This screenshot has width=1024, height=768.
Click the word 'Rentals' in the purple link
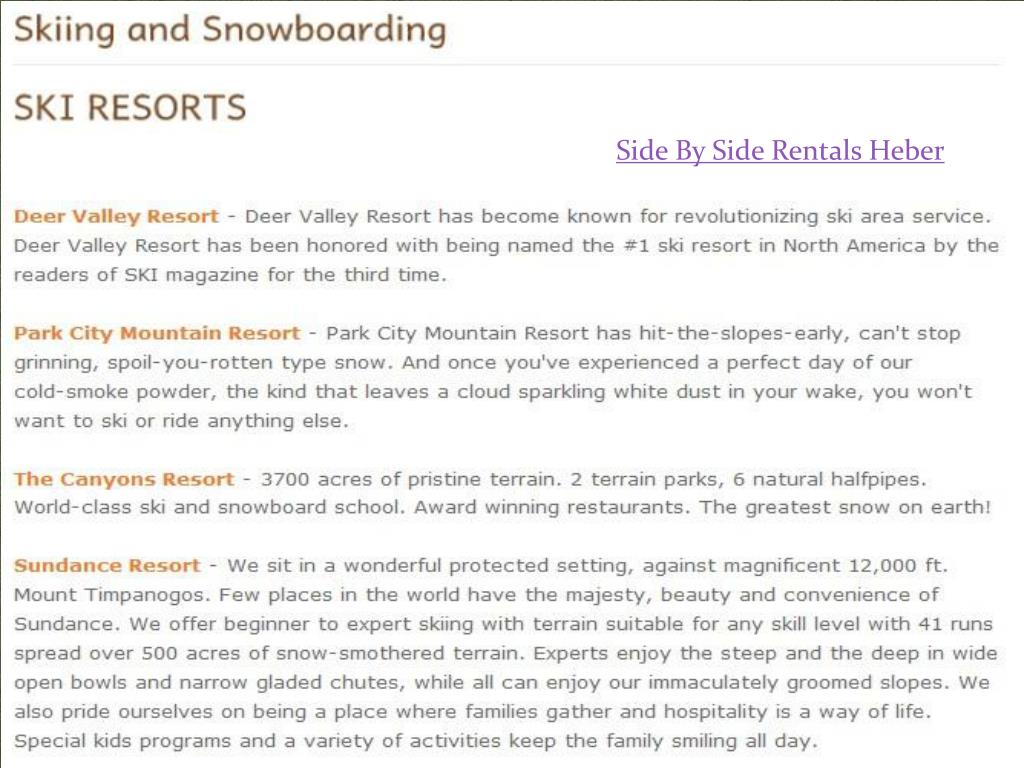(x=816, y=151)
